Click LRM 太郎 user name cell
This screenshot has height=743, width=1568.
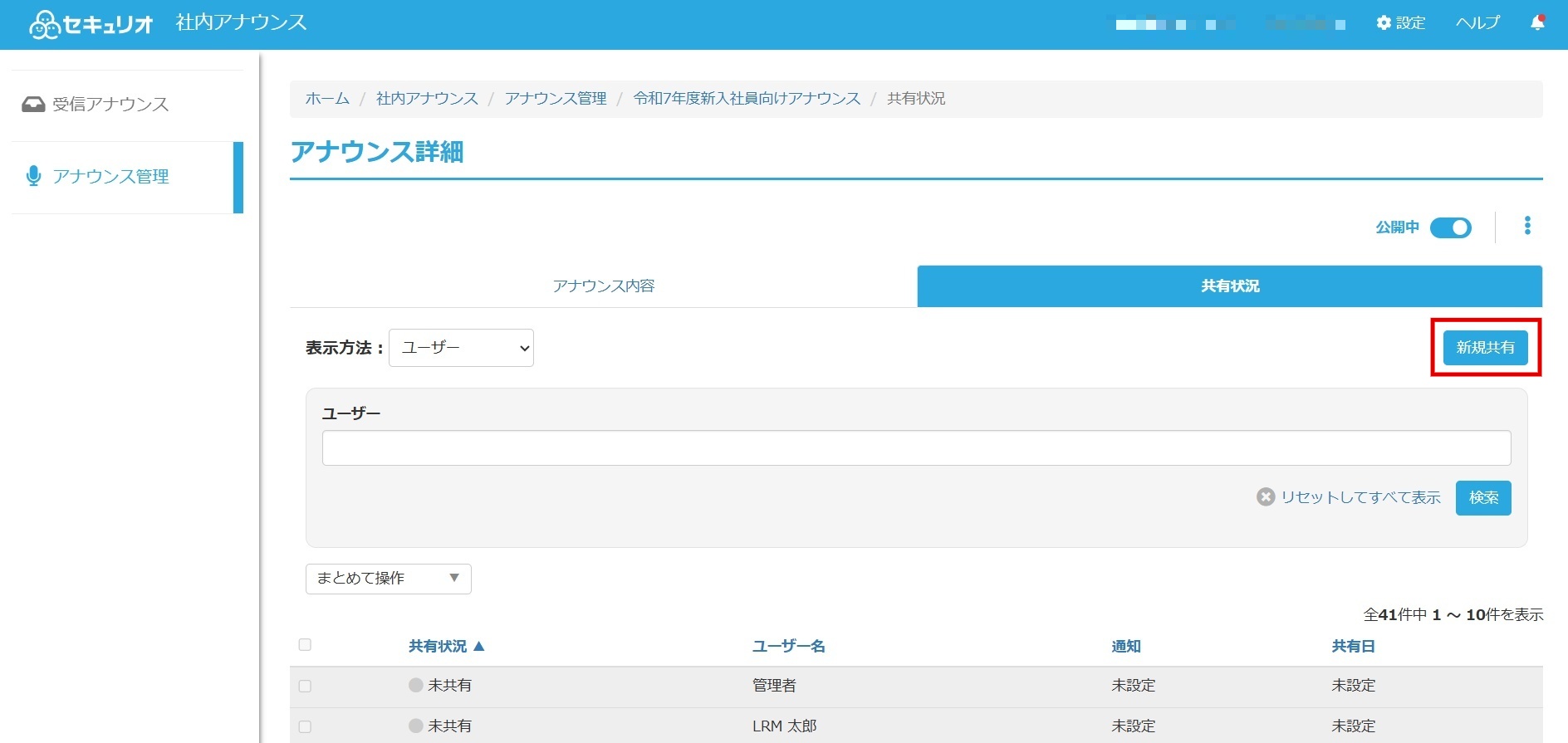click(785, 726)
